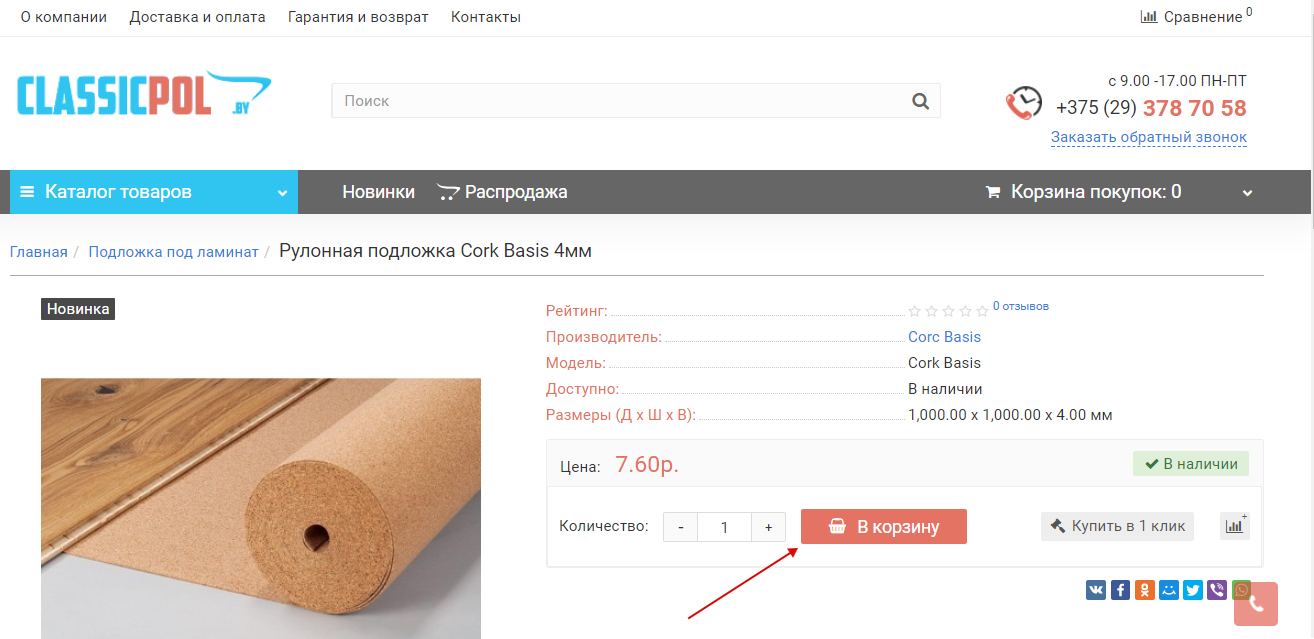
Task: Increase quantity with the plus button
Action: click(x=768, y=527)
